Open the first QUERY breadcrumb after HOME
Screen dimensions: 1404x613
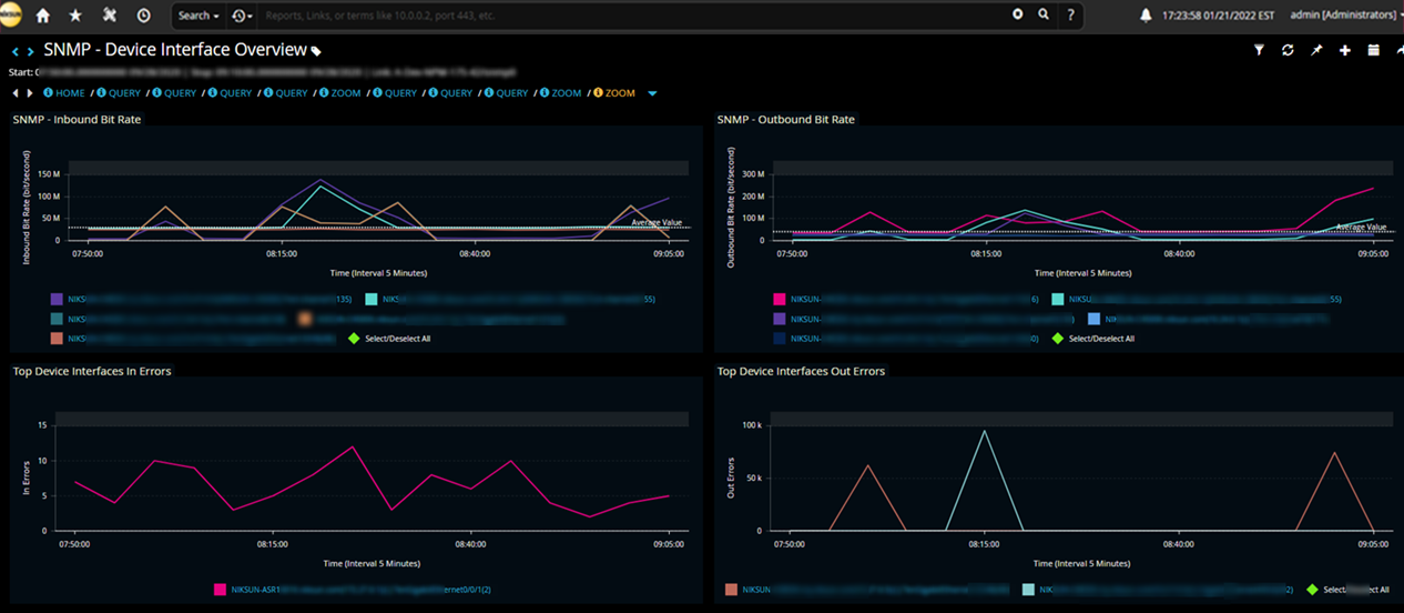click(125, 93)
